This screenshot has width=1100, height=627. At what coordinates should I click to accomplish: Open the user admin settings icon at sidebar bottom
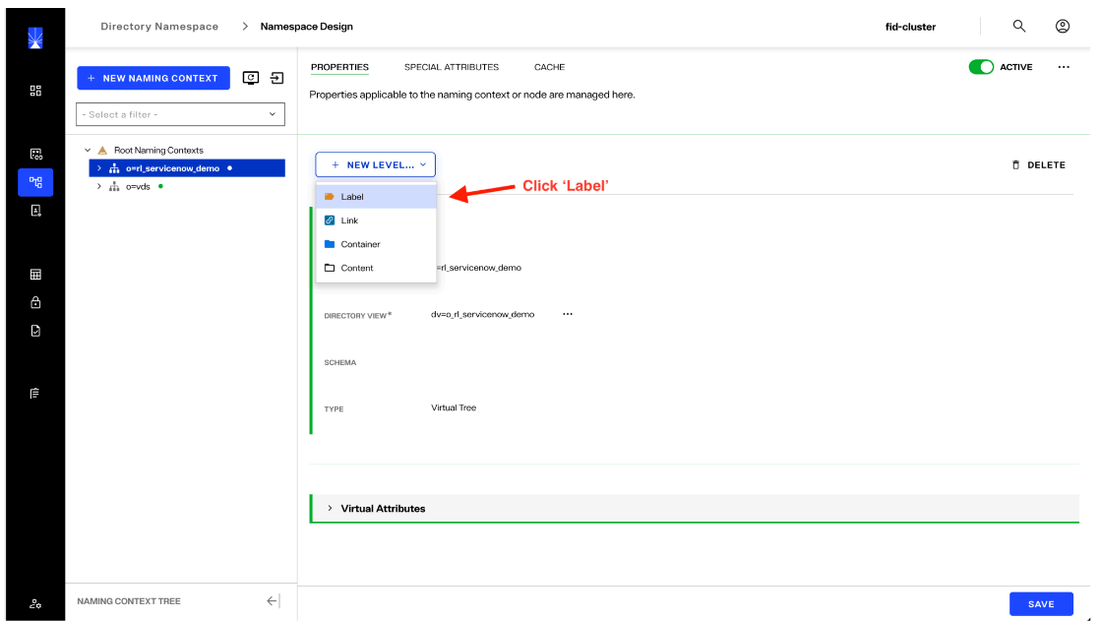click(35, 604)
